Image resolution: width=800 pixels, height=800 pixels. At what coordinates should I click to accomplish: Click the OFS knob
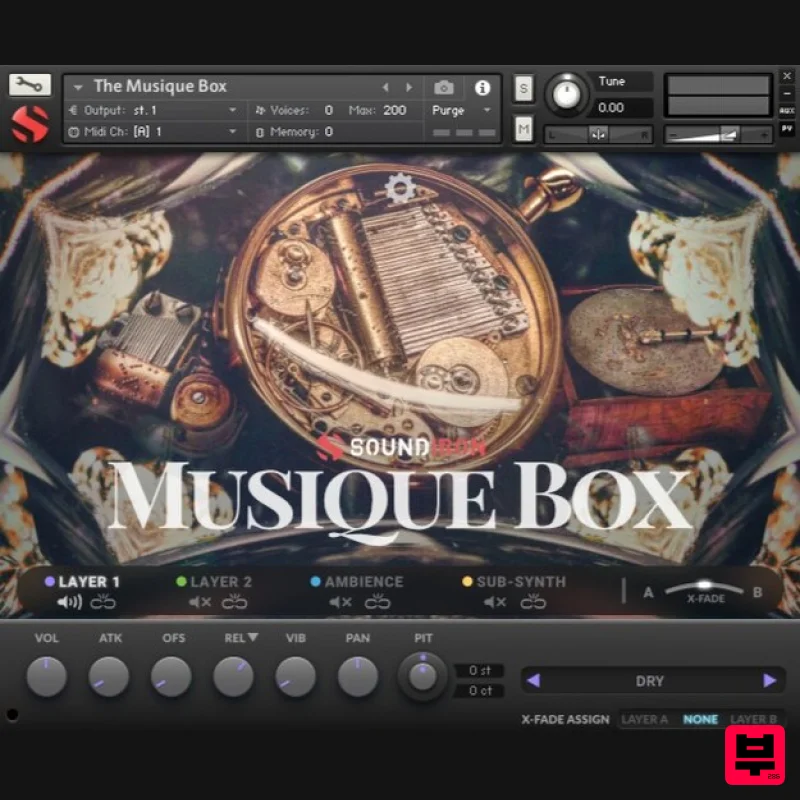coord(171,677)
